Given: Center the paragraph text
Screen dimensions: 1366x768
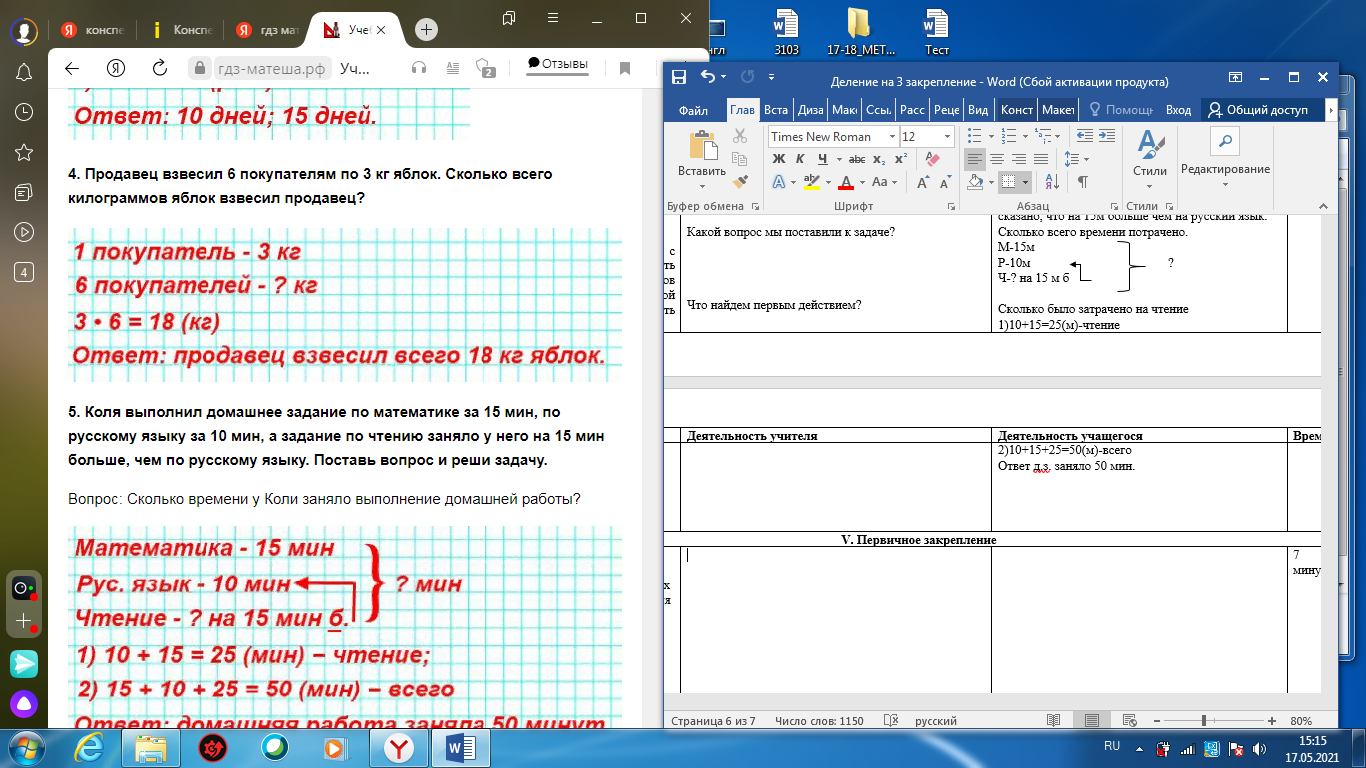Looking at the screenshot, I should pyautogui.click(x=997, y=159).
